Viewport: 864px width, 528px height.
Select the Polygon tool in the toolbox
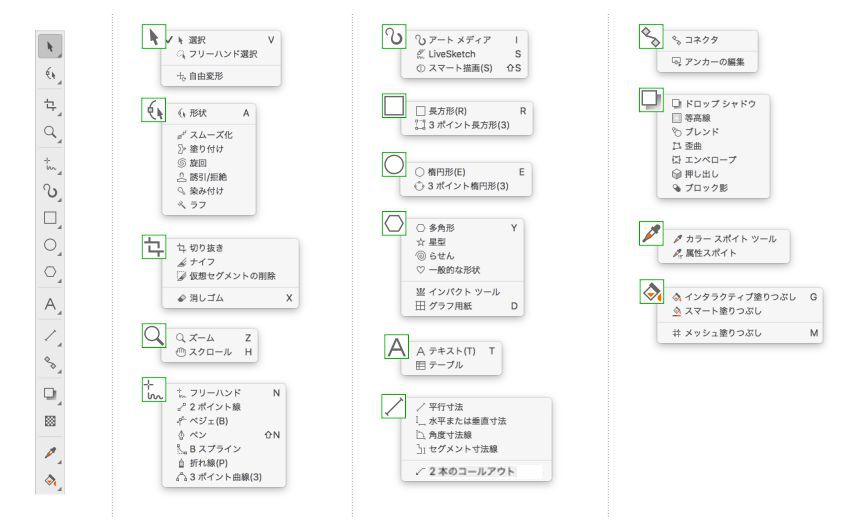(x=52, y=272)
